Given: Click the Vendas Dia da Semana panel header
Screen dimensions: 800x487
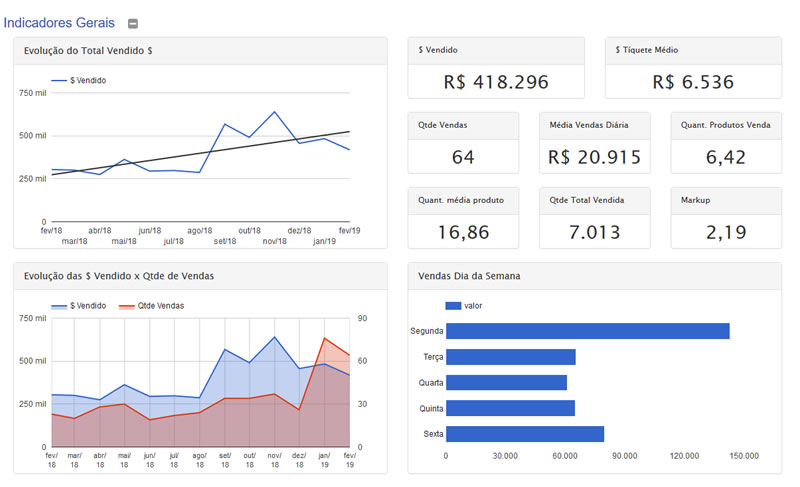Looking at the screenshot, I should pyautogui.click(x=594, y=275).
